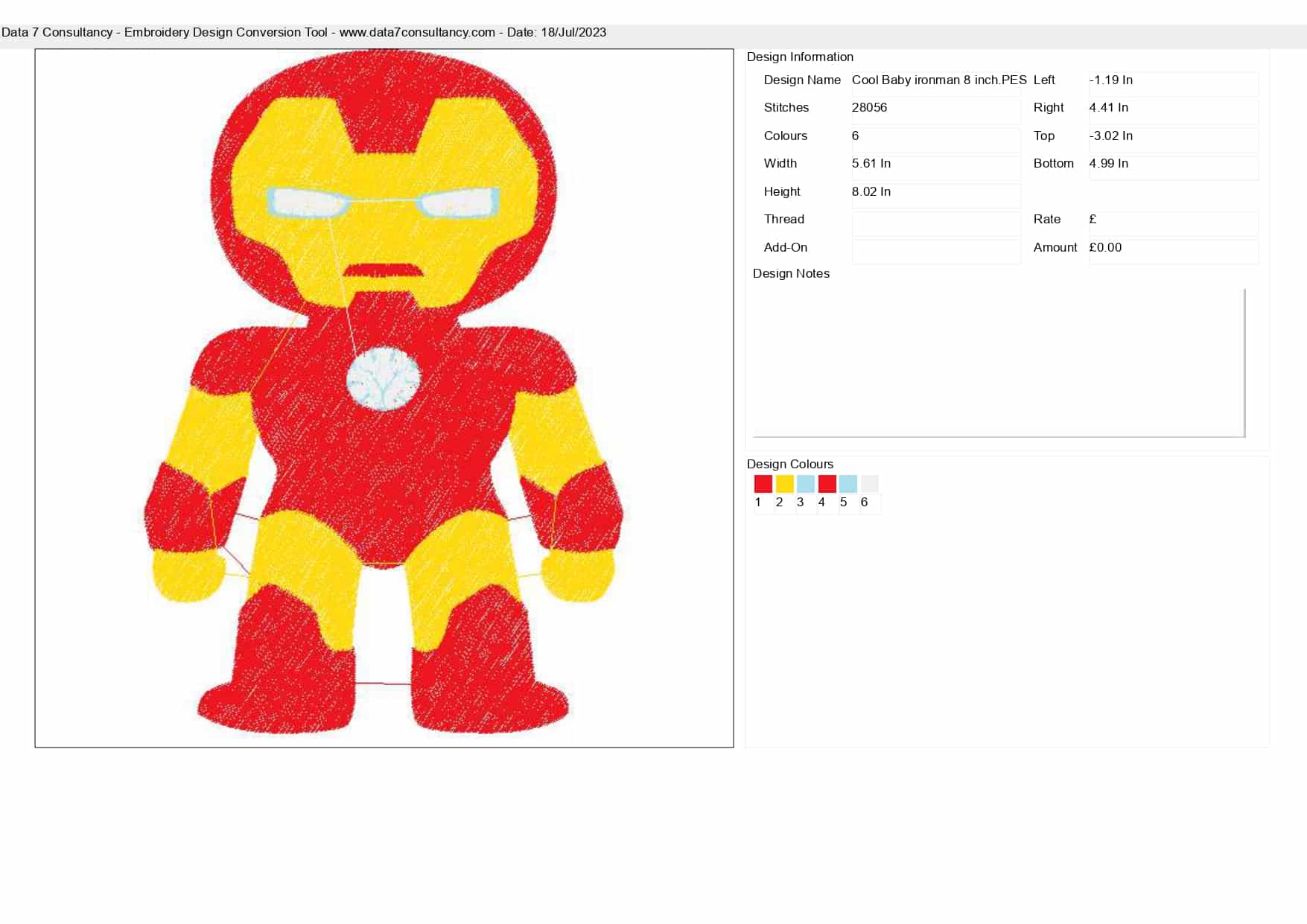1307x924 pixels.
Task: Click the Add-On label
Action: [786, 247]
